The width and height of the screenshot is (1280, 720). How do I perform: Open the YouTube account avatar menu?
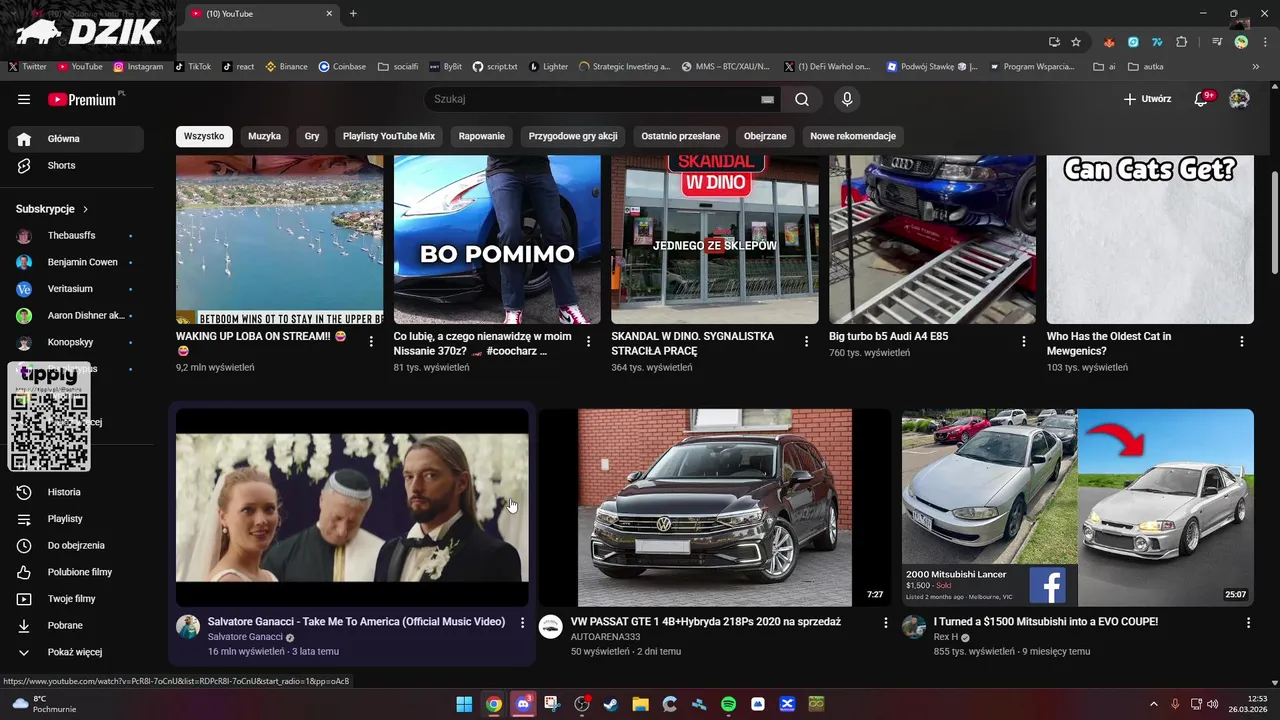pos(1239,99)
